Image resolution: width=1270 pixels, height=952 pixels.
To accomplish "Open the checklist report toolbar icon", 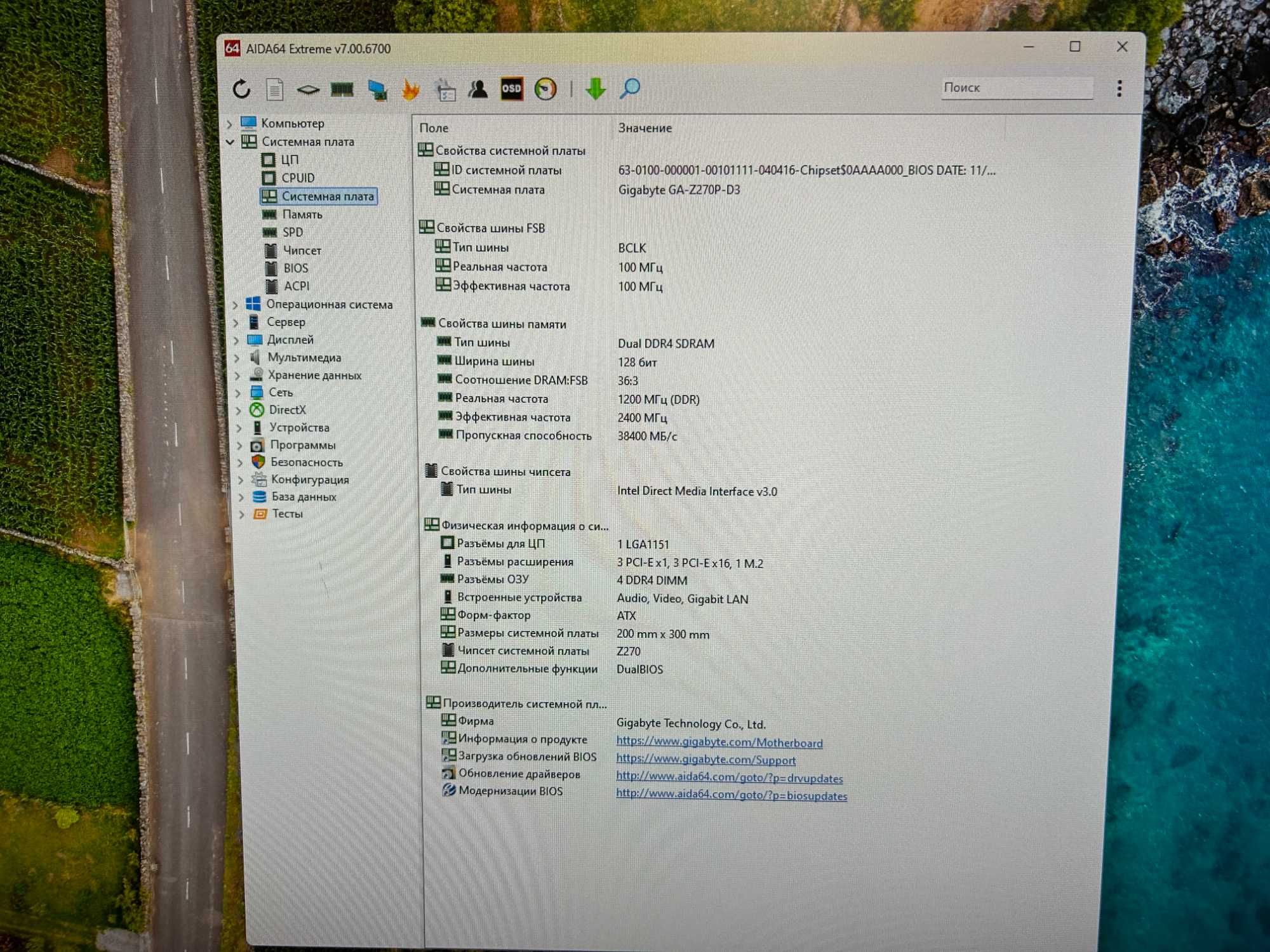I will point(444,89).
